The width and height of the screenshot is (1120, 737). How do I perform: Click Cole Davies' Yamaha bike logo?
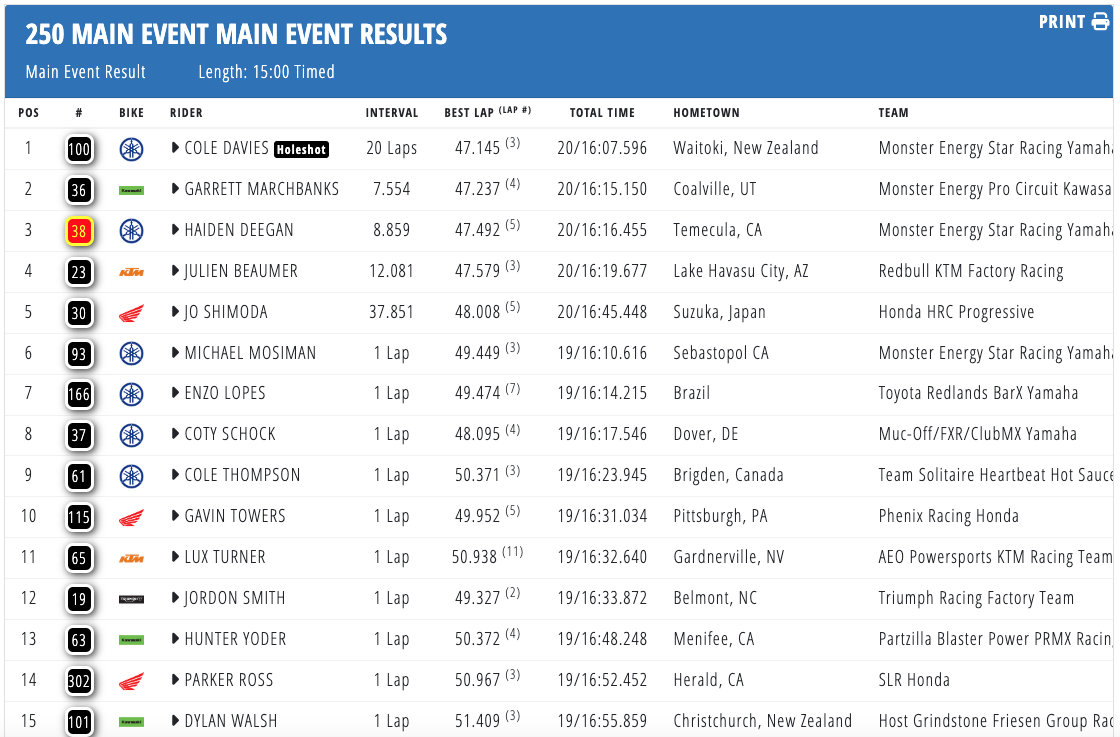(x=131, y=149)
